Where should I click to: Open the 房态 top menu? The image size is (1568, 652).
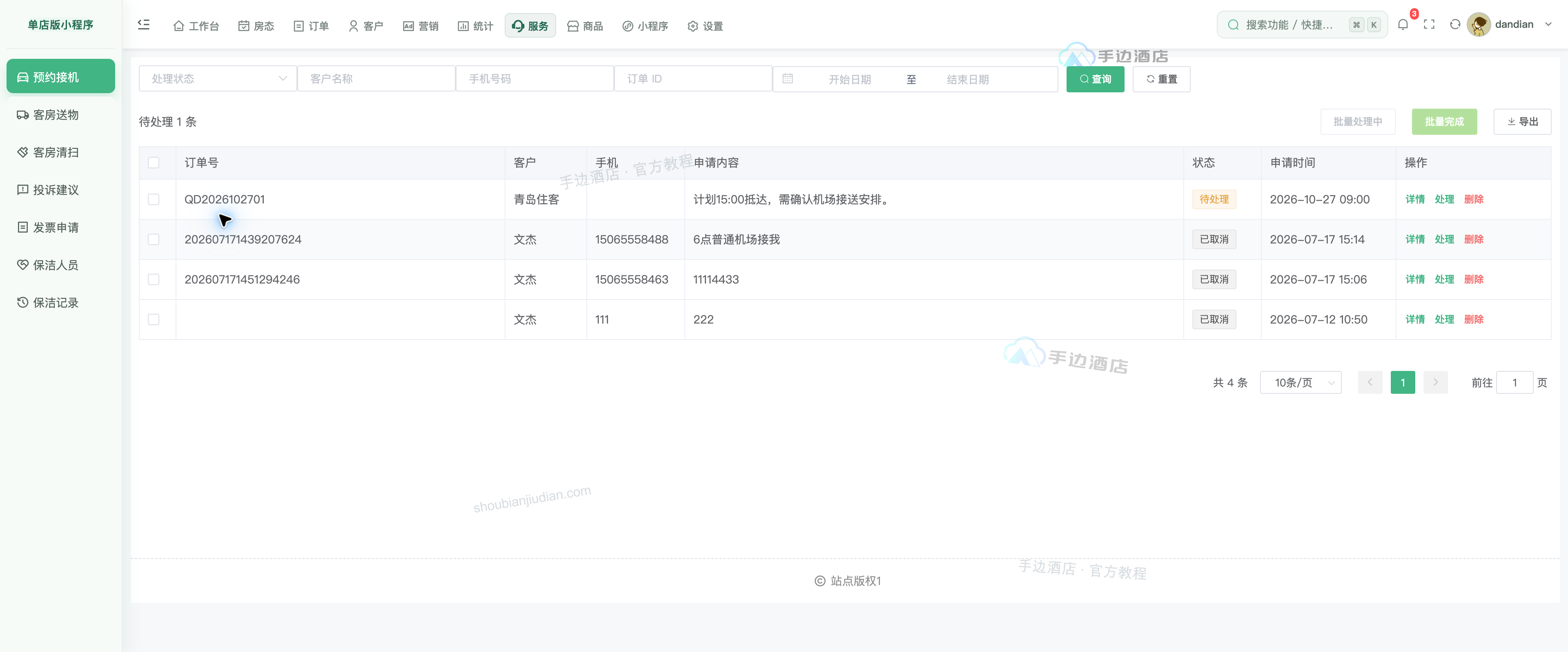[x=256, y=26]
